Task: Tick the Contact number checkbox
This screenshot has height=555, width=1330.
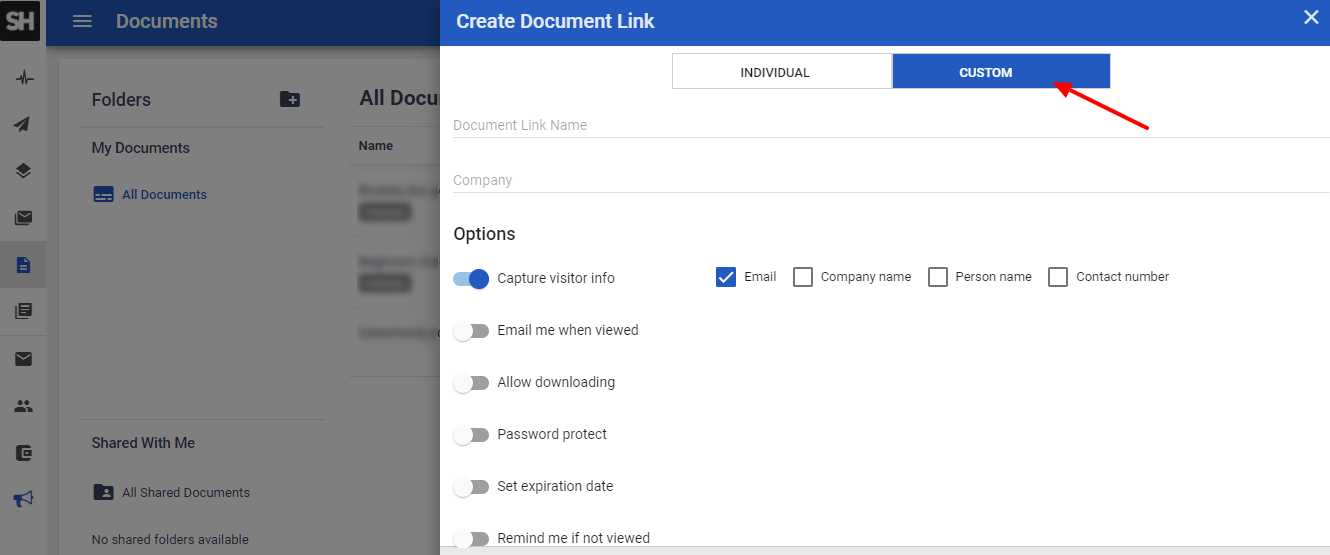Action: coord(1058,277)
